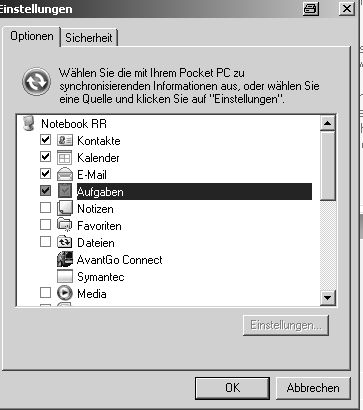This screenshot has width=363, height=410.
Task: Confirm with the OK button
Action: [x=232, y=388]
